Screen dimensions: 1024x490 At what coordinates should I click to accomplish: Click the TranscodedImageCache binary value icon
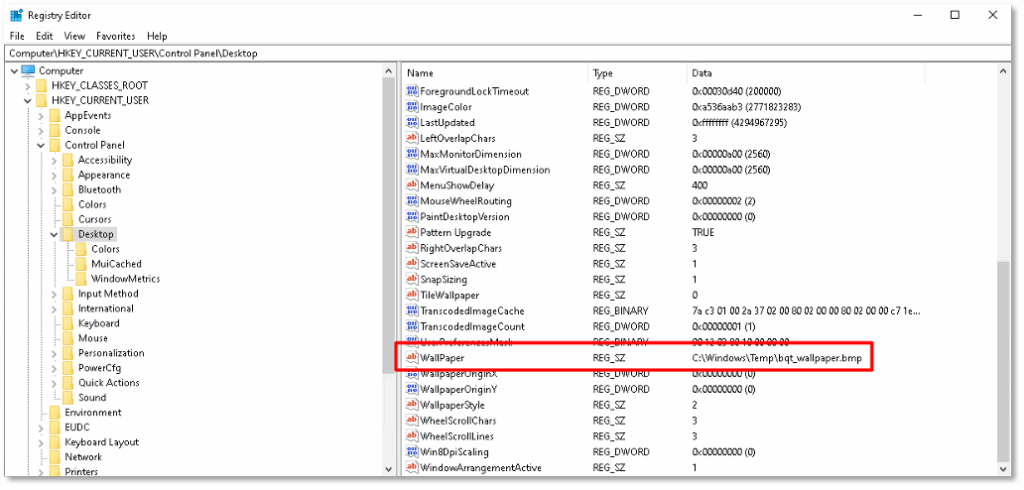(411, 311)
